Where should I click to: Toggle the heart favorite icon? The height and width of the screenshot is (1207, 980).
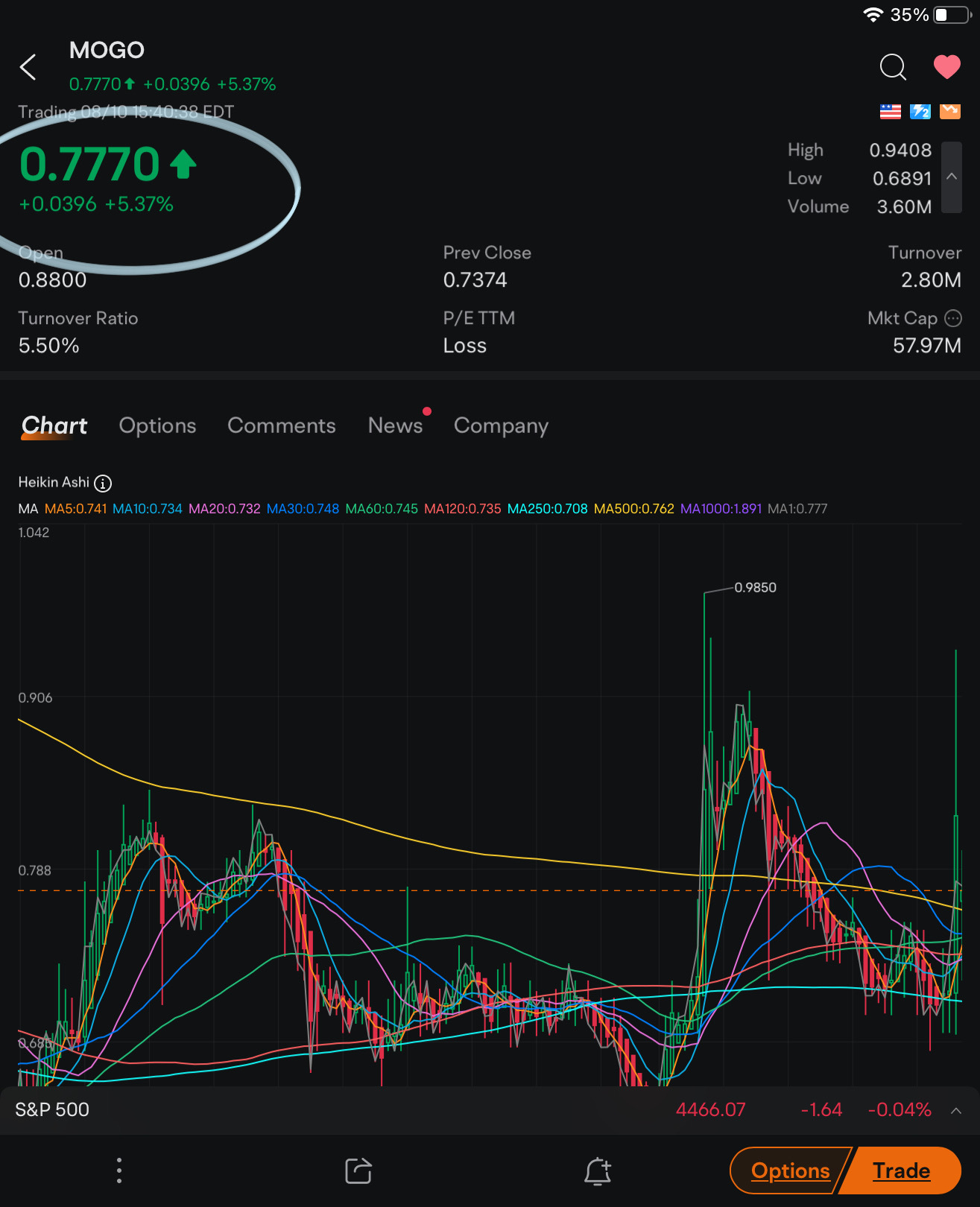(947, 67)
